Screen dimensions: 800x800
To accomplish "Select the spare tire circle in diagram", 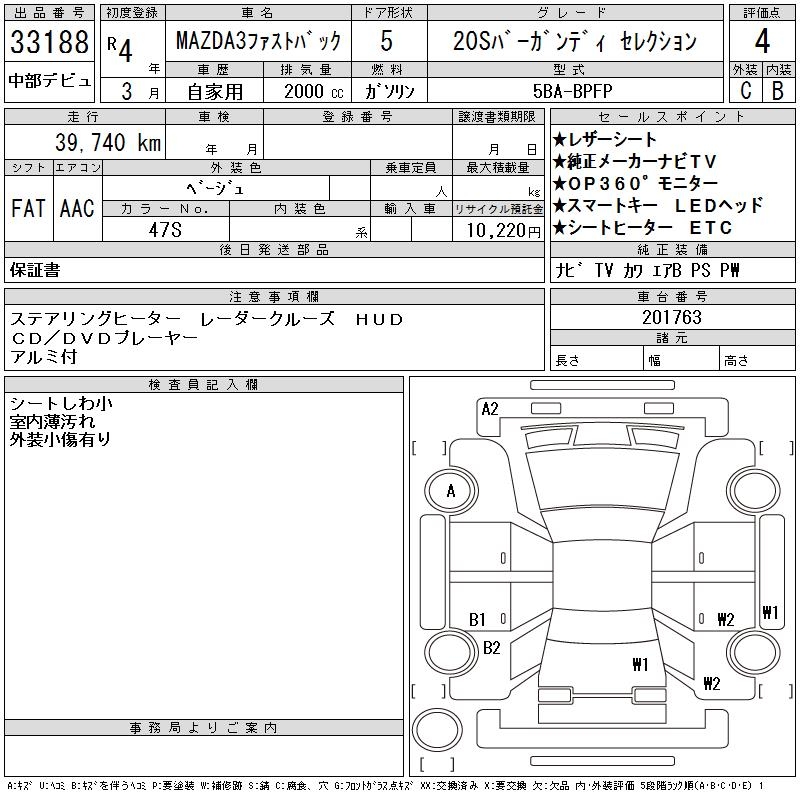I will coord(437,730).
